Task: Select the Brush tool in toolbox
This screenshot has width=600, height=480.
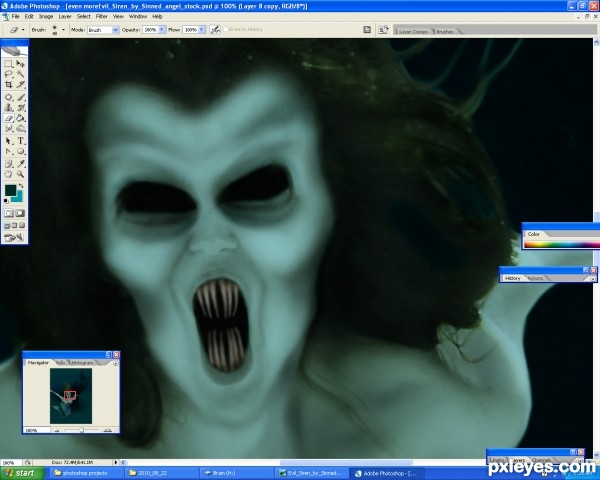Action: click(x=21, y=97)
